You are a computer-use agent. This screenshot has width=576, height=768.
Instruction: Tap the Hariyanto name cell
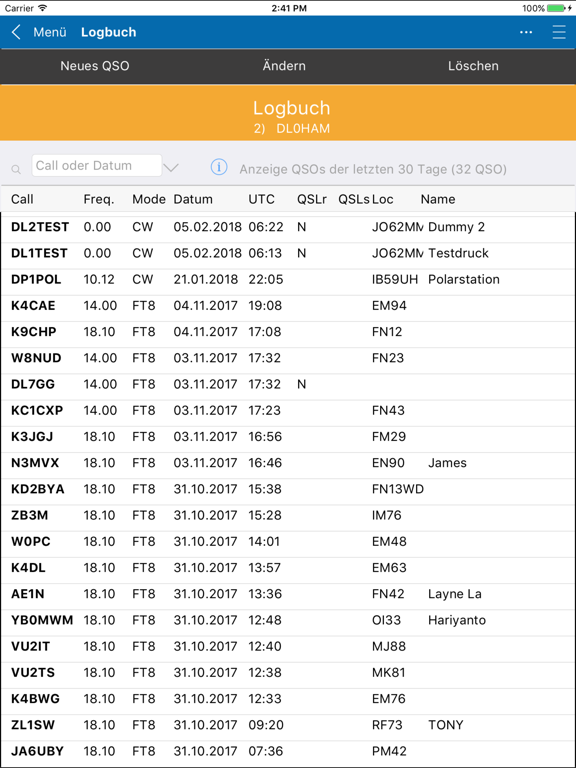pyautogui.click(x=457, y=621)
